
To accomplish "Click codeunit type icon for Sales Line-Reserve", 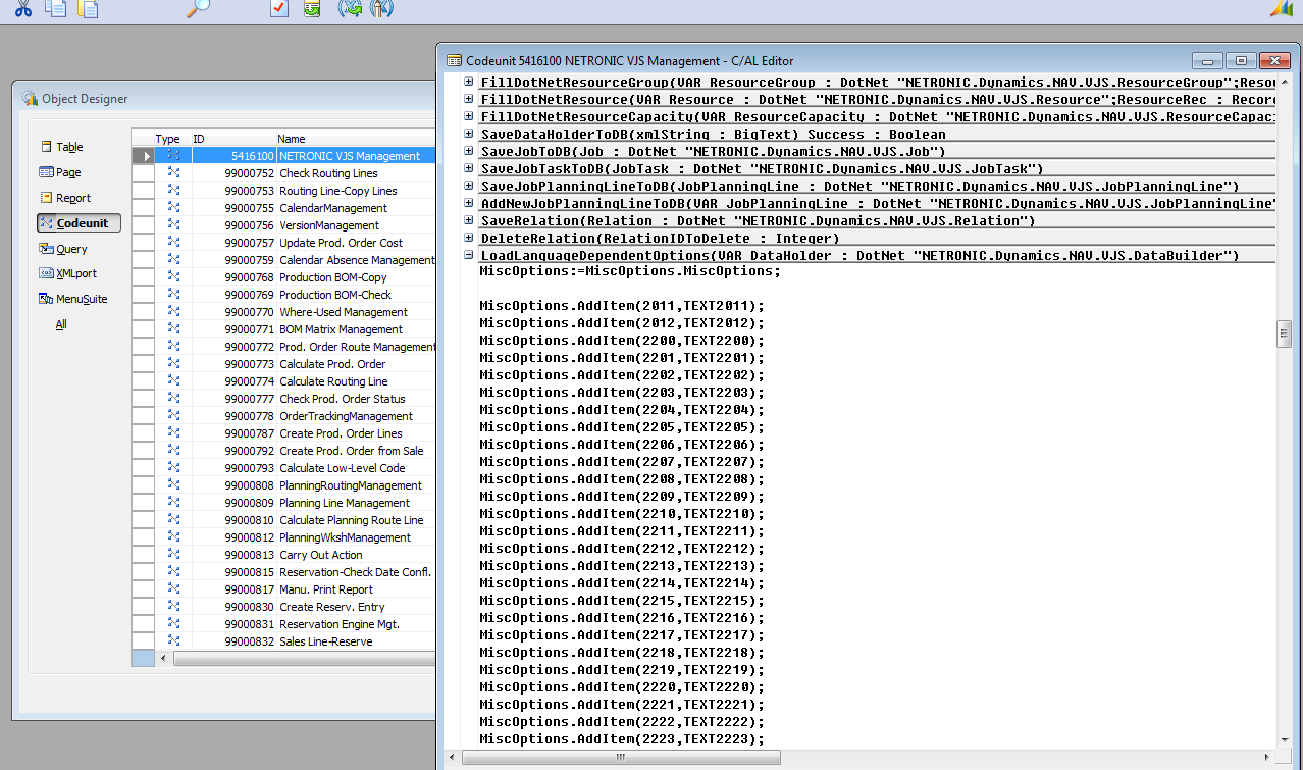I will pos(173,641).
